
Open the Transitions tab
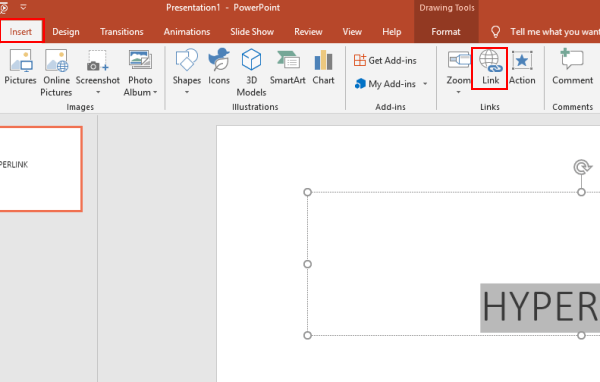pyautogui.click(x=122, y=32)
